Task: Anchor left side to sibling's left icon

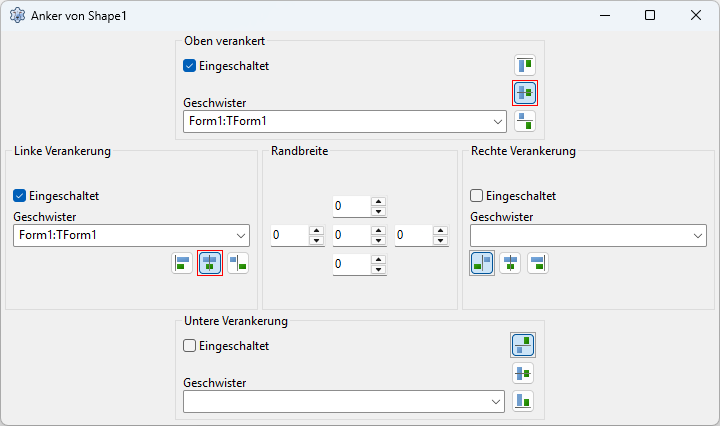Action: [182, 263]
